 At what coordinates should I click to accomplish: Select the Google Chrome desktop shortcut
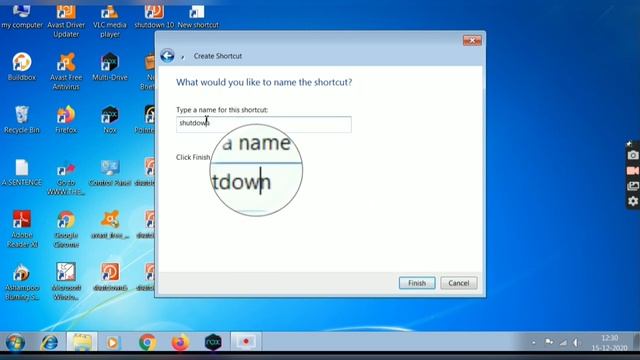click(x=66, y=229)
